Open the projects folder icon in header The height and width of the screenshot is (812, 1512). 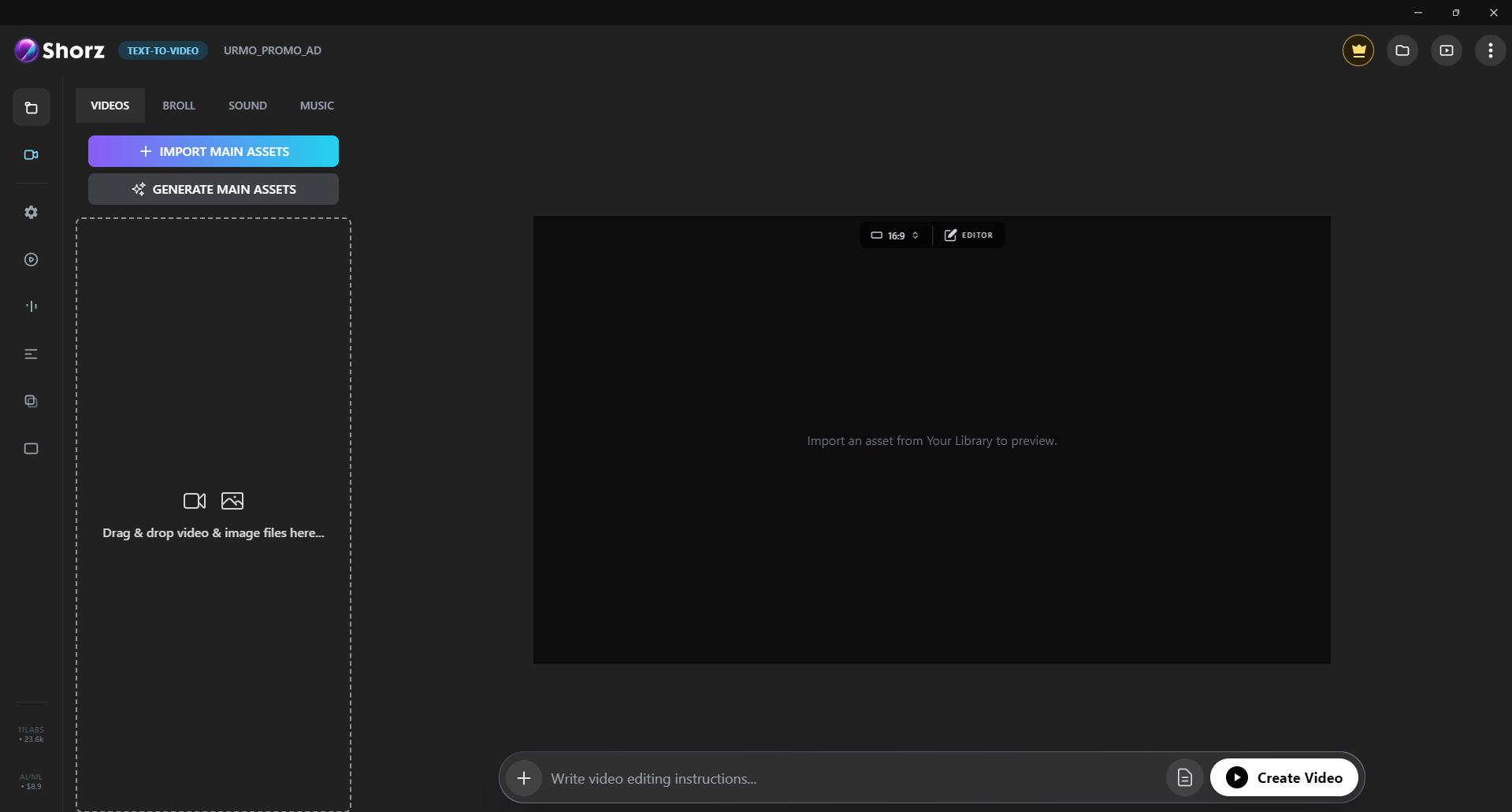pos(1402,50)
